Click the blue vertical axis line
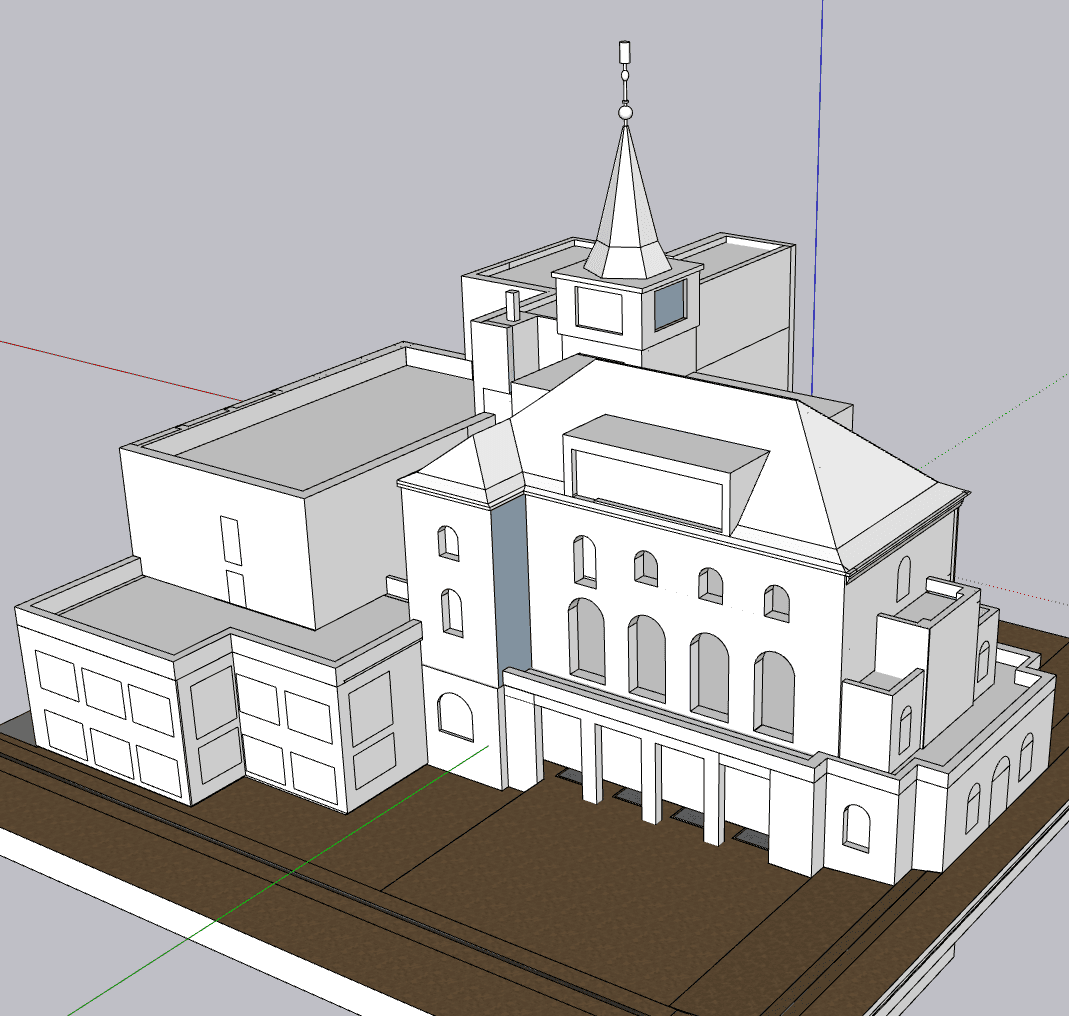 (817, 198)
